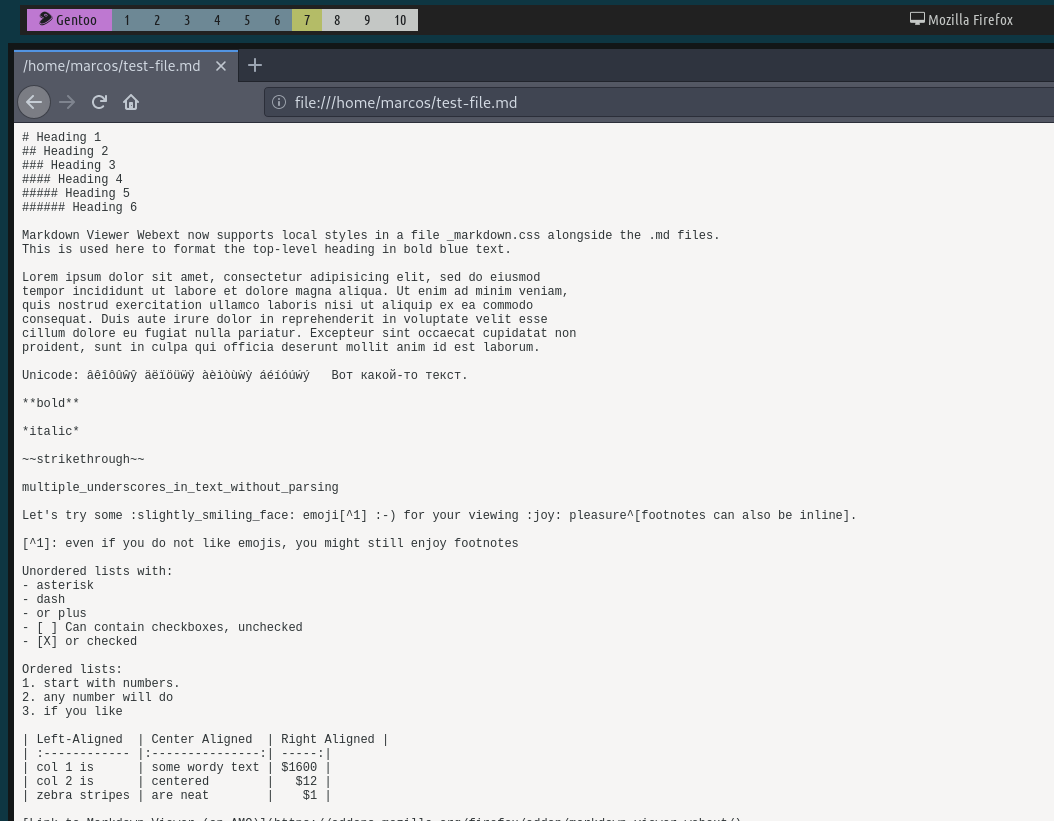The width and height of the screenshot is (1054, 821).
Task: Open a new browser tab
Action: click(x=255, y=65)
